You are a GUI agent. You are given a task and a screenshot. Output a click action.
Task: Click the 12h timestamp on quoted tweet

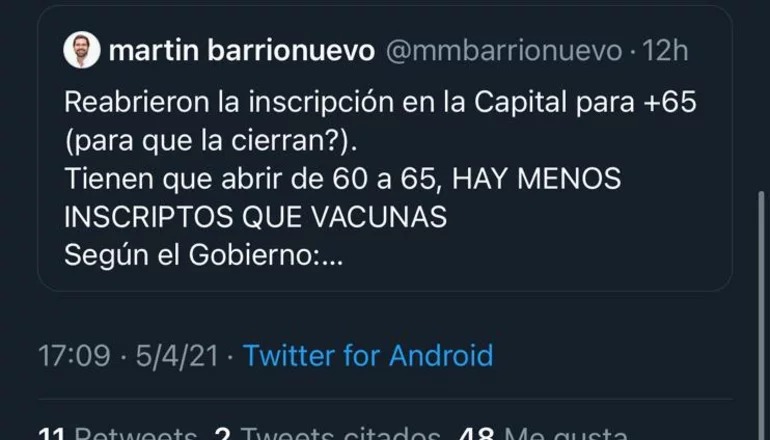pos(665,50)
